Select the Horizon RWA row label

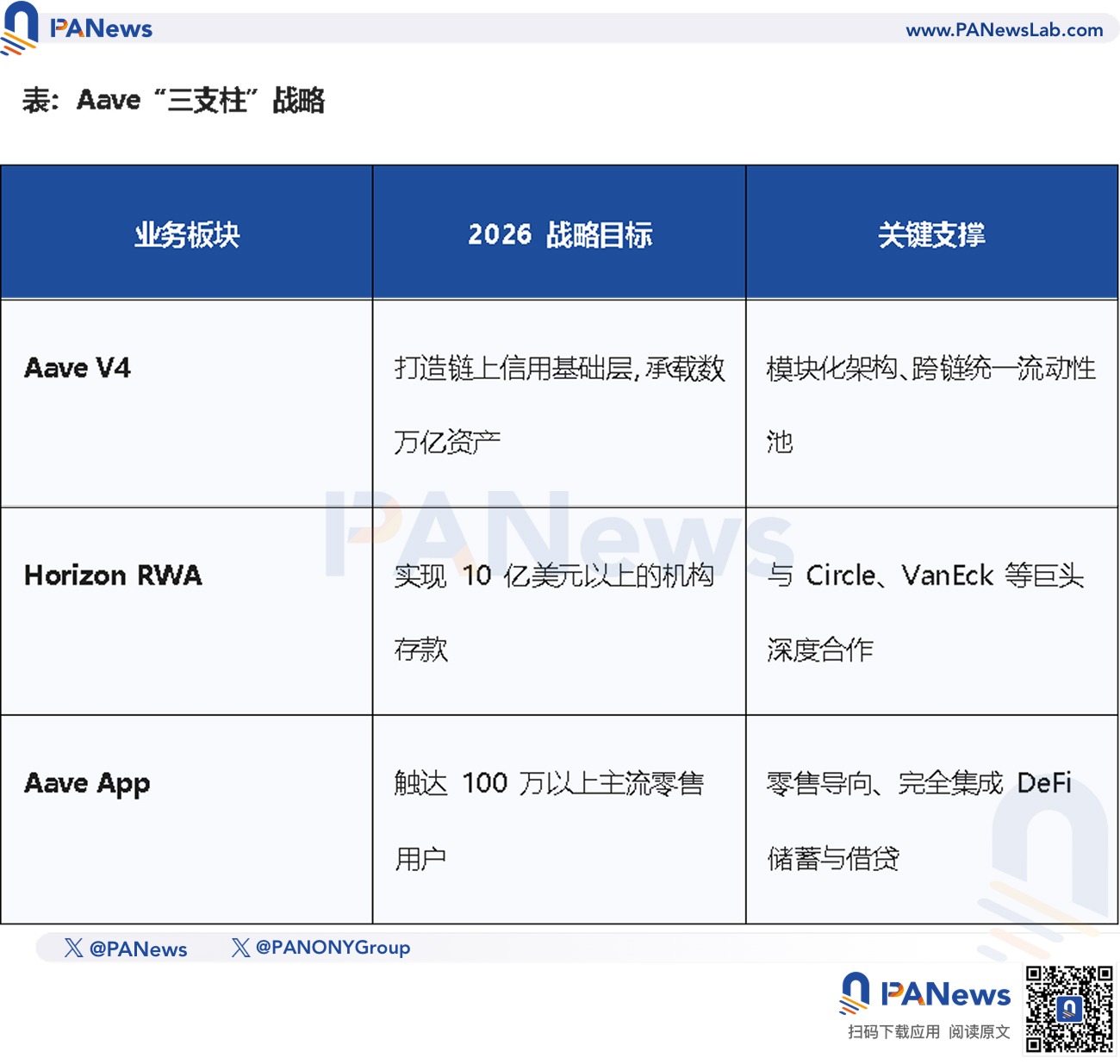[x=115, y=576]
